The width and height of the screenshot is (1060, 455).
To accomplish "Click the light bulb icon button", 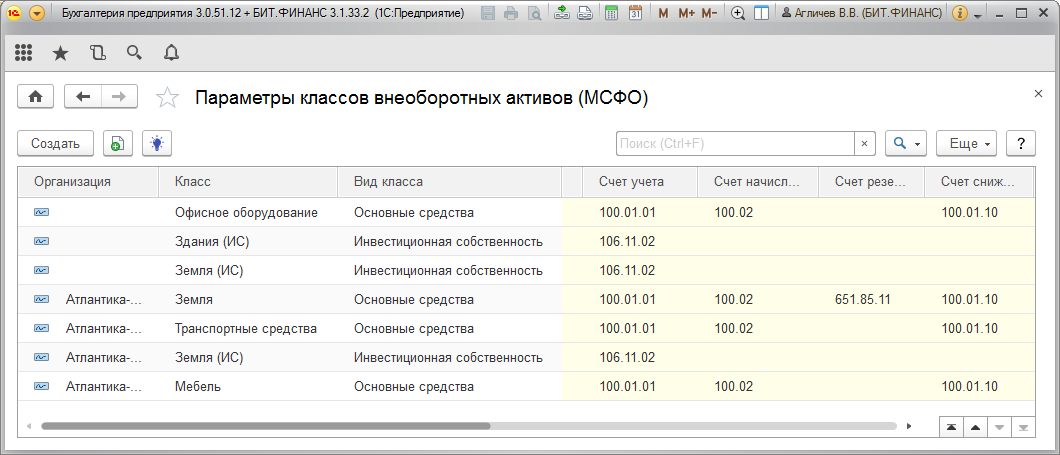I will tap(156, 144).
